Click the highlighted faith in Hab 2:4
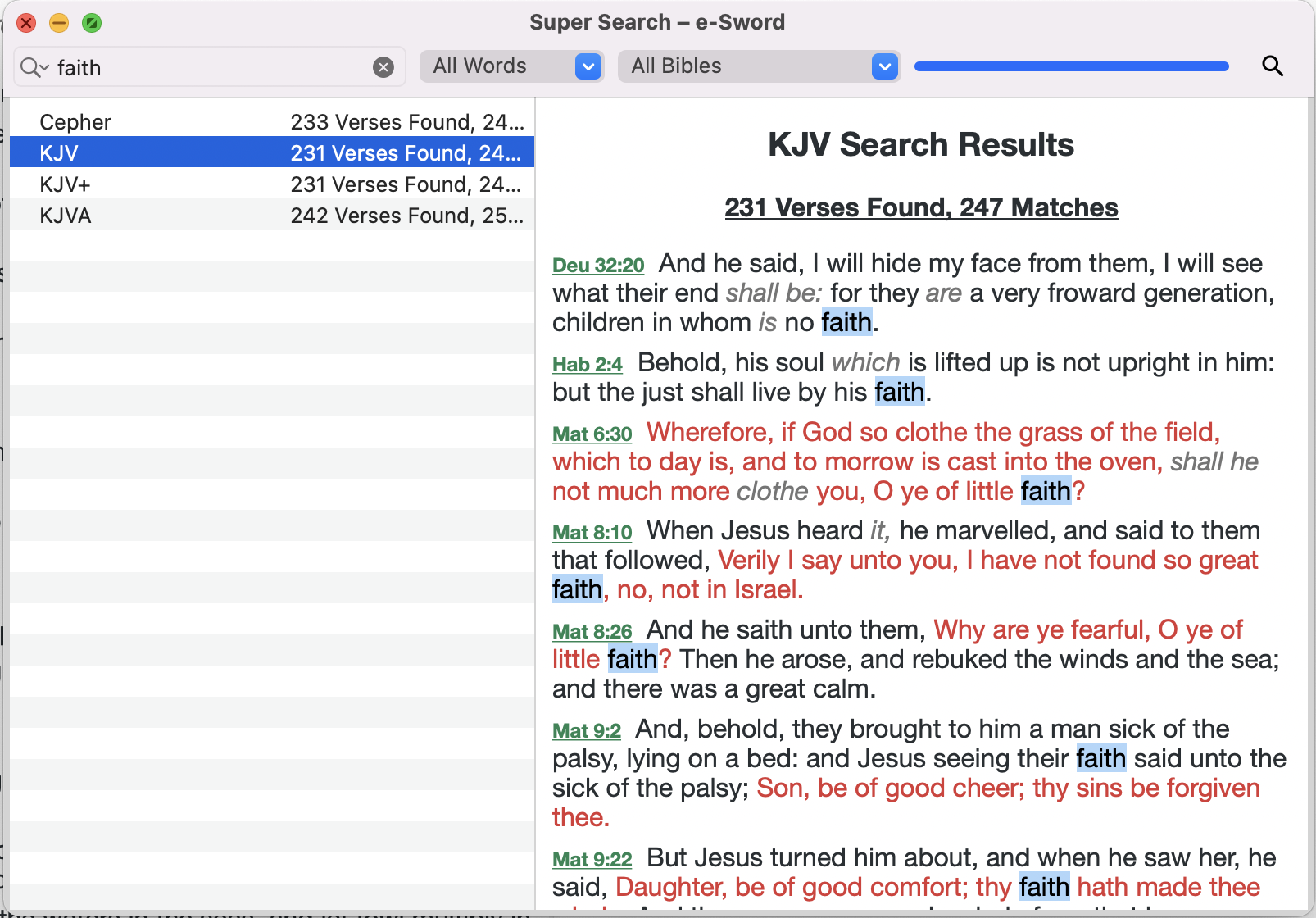Viewport: 1316px width, 918px height. point(900,392)
